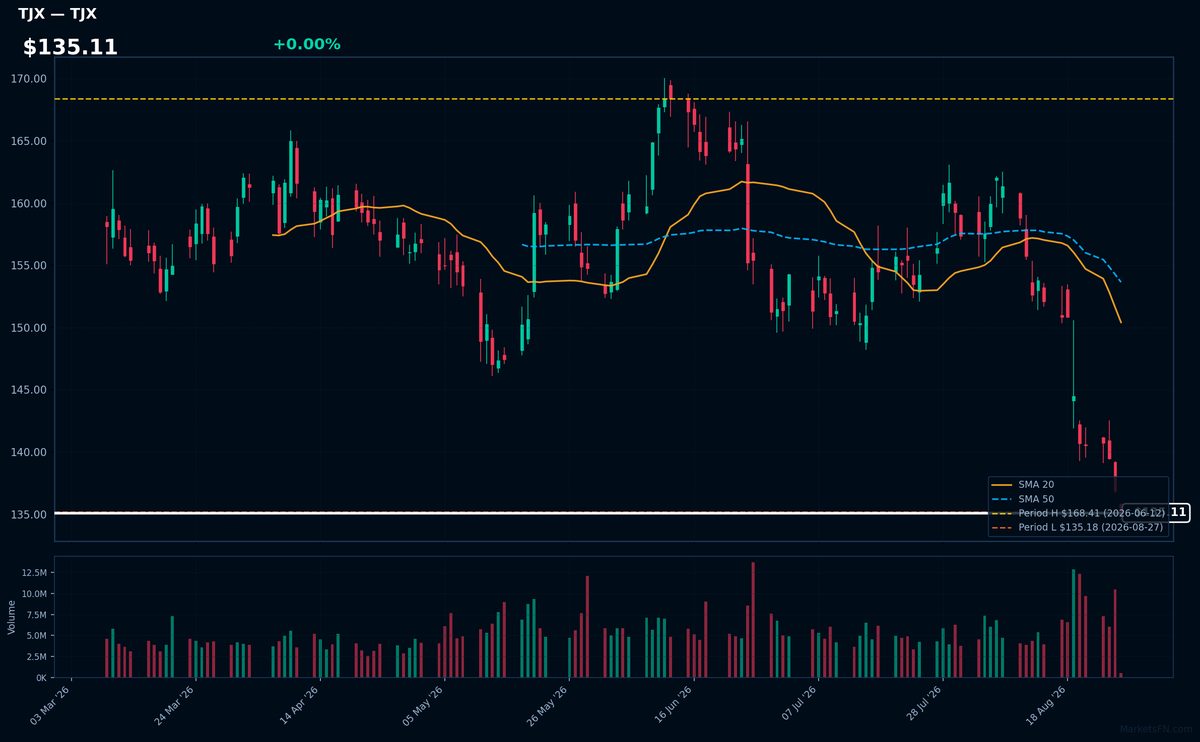Click the 135.00 price axis label

(x=28, y=515)
